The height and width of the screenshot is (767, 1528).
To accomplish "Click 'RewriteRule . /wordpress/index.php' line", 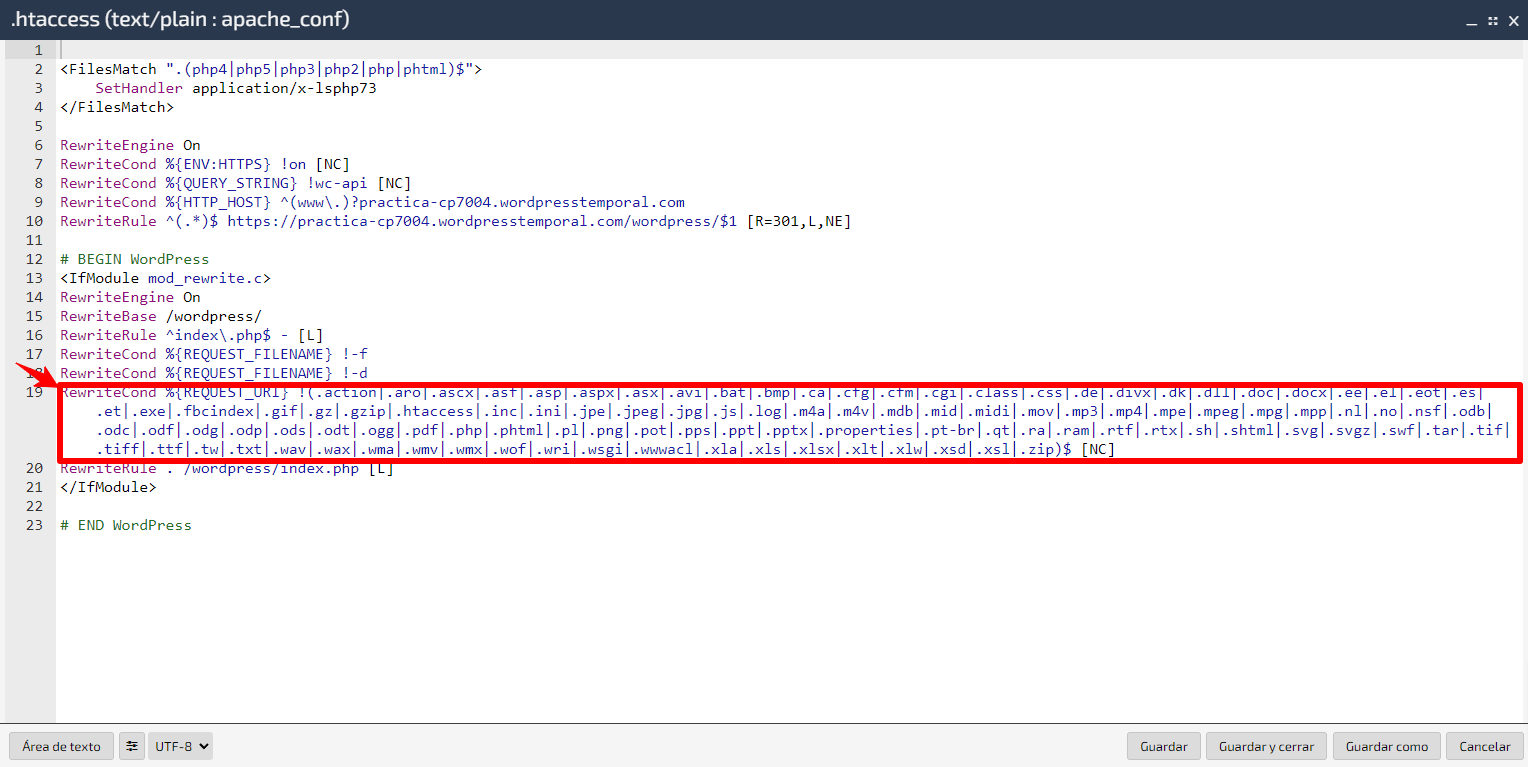I will pyautogui.click(x=227, y=468).
